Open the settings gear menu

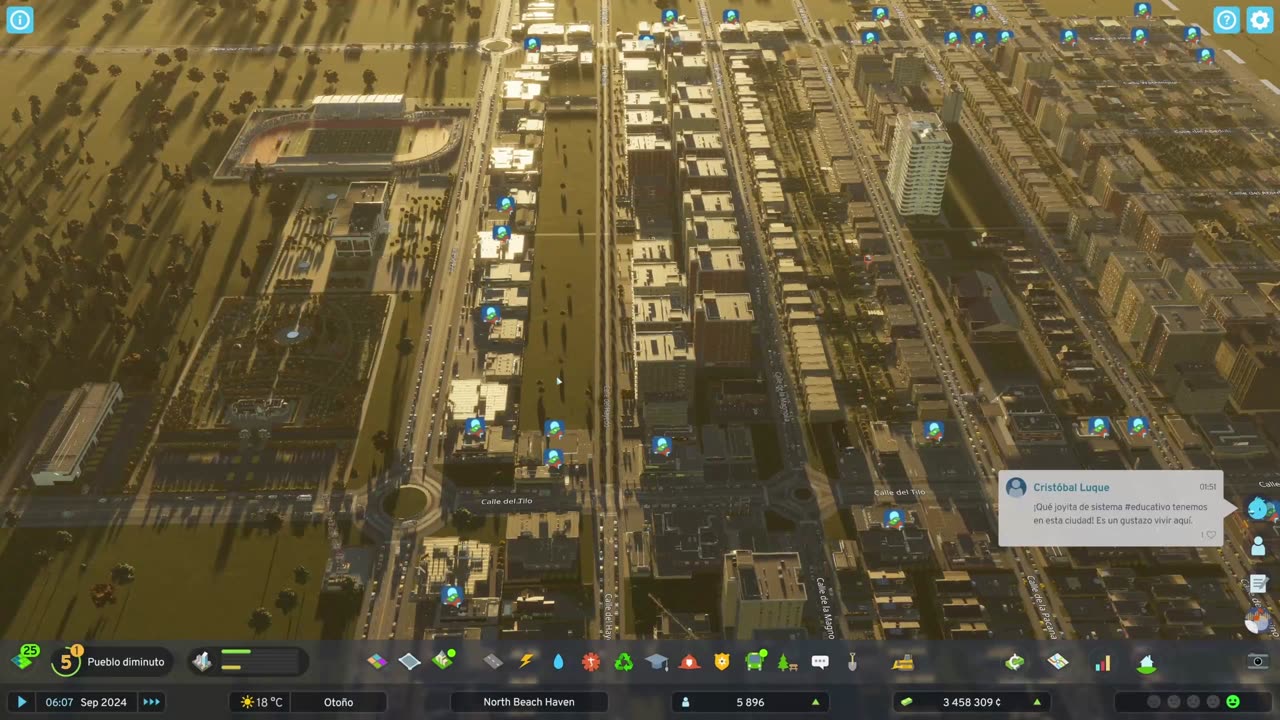(1260, 20)
